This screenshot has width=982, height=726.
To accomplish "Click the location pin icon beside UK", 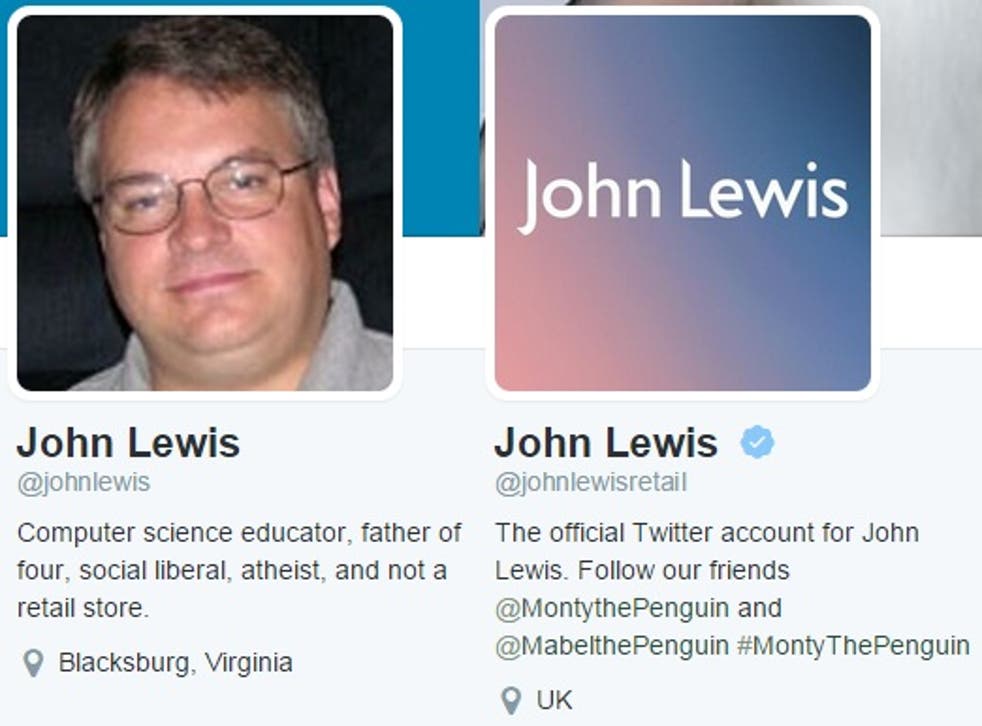I will coord(511,700).
